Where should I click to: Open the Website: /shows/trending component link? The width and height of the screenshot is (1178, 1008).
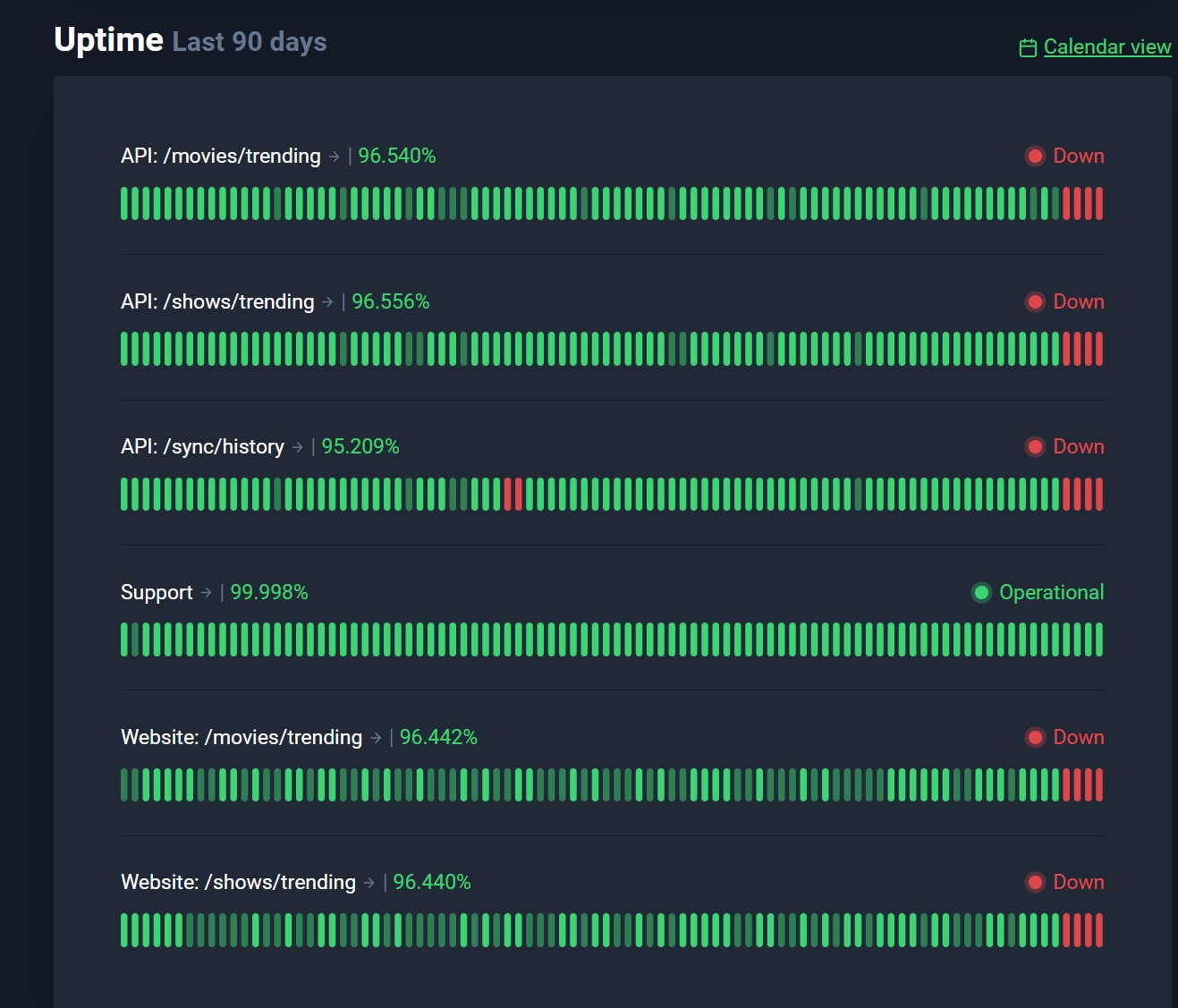tap(238, 883)
